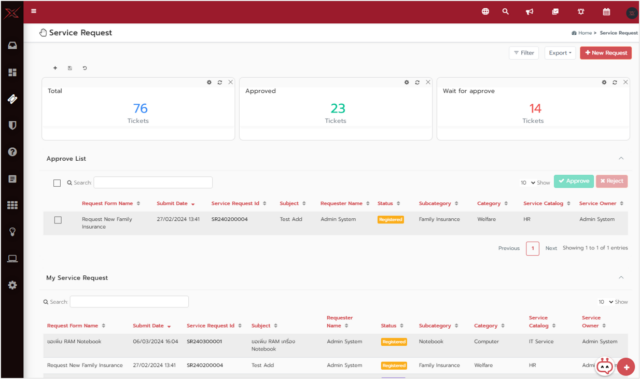Click SR240300001 request id
The width and height of the screenshot is (640, 379).
[204, 341]
